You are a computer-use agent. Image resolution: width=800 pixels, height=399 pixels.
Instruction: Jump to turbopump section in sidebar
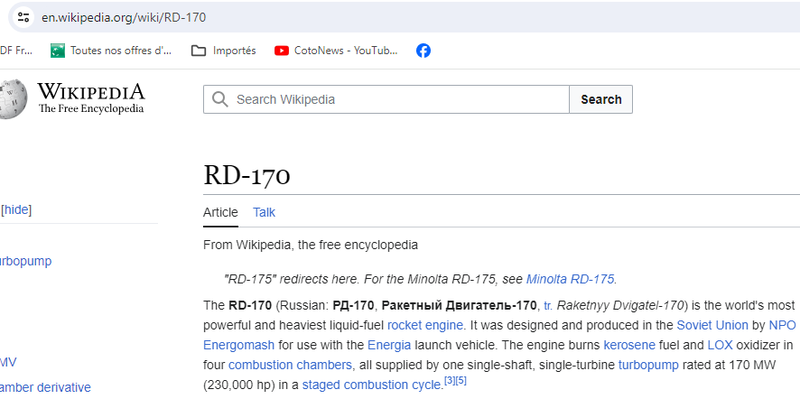25,261
